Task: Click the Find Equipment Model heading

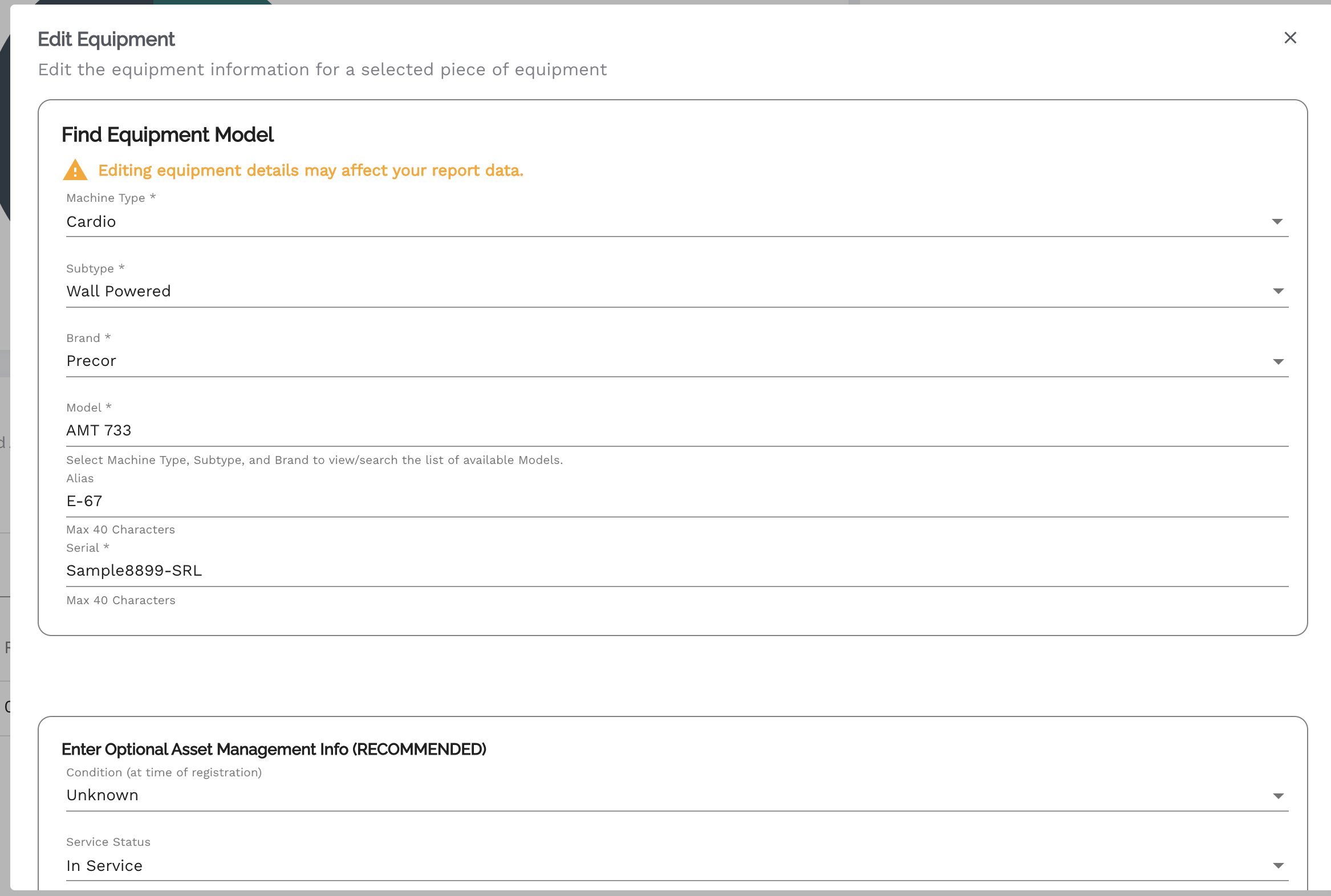Action: [168, 135]
